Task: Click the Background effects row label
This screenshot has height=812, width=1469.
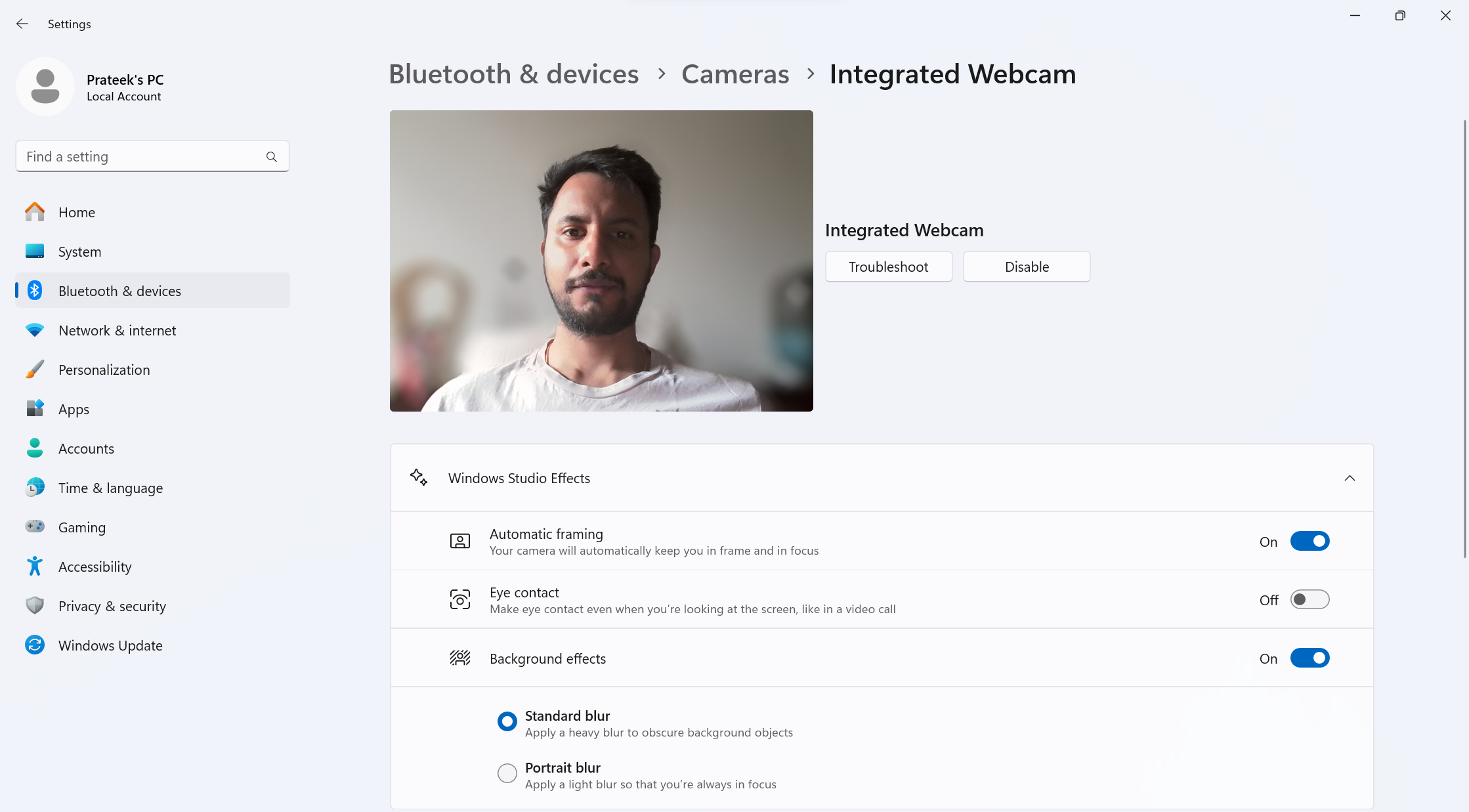Action: [547, 658]
